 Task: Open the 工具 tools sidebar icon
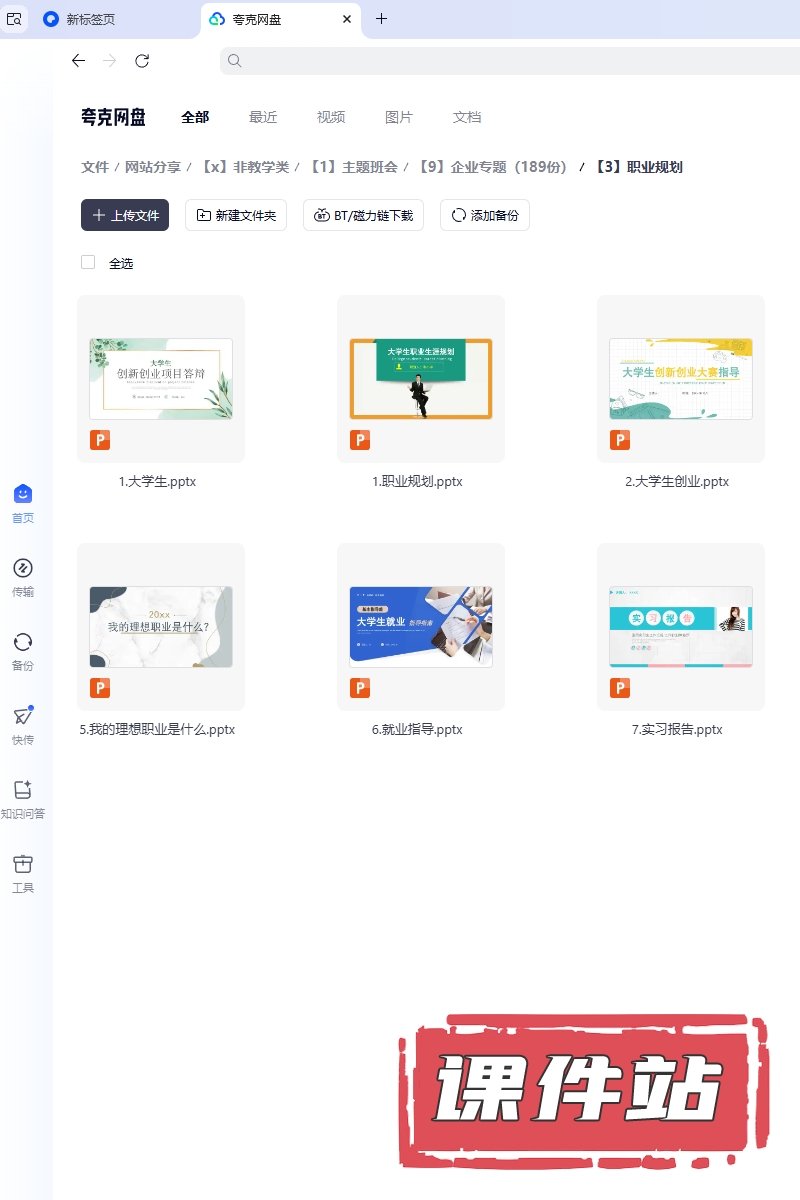tap(23, 865)
